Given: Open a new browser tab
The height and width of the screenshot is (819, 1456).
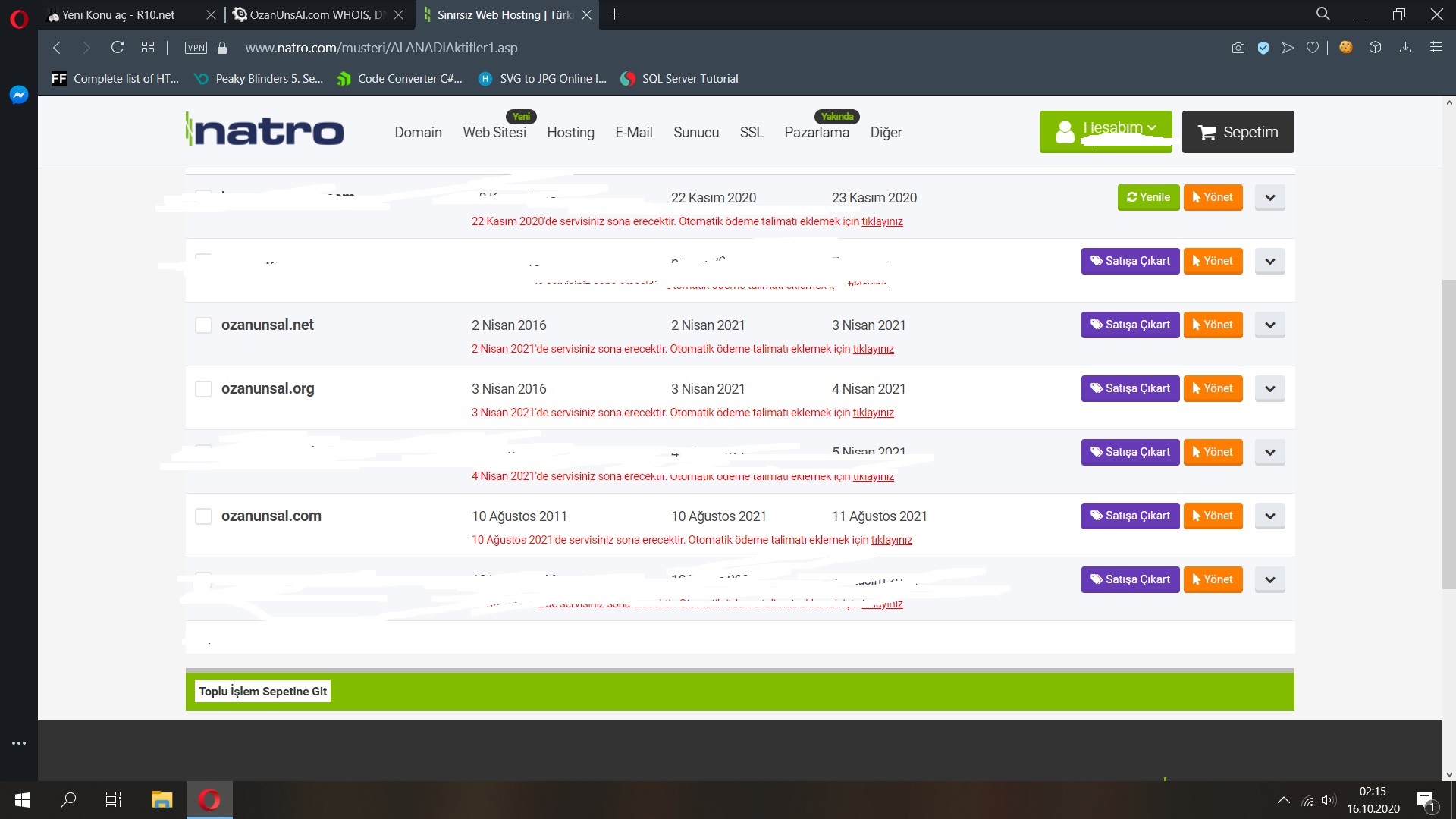Looking at the screenshot, I should [x=615, y=14].
